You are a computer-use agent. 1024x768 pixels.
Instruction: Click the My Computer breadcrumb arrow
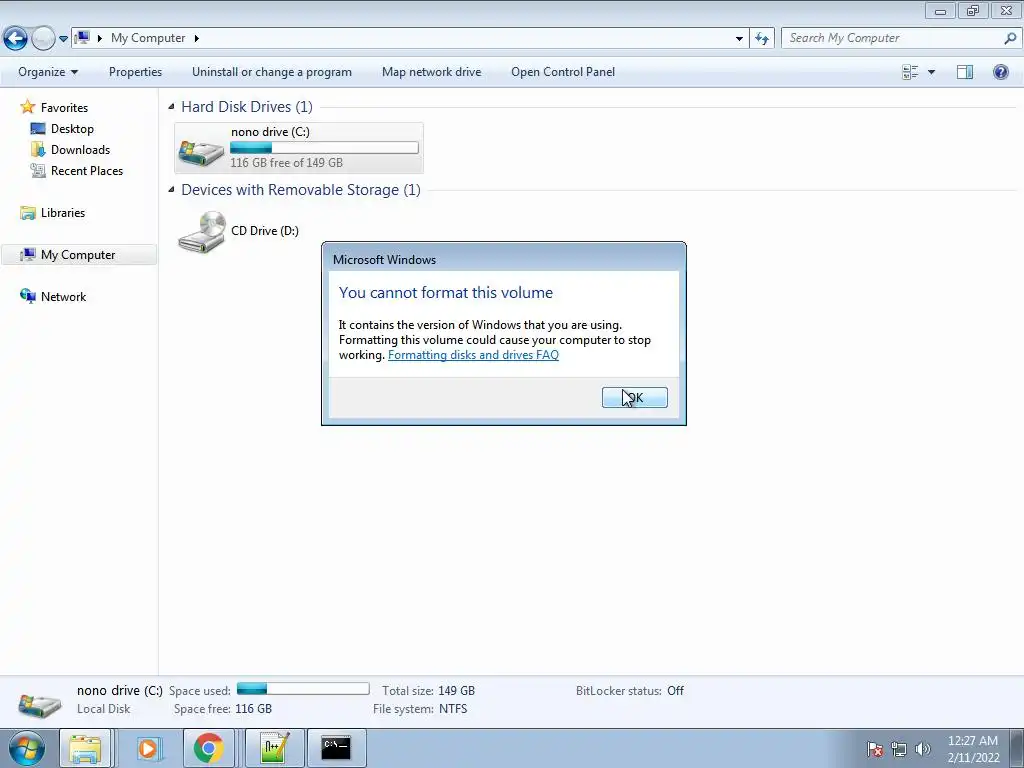pyautogui.click(x=196, y=39)
